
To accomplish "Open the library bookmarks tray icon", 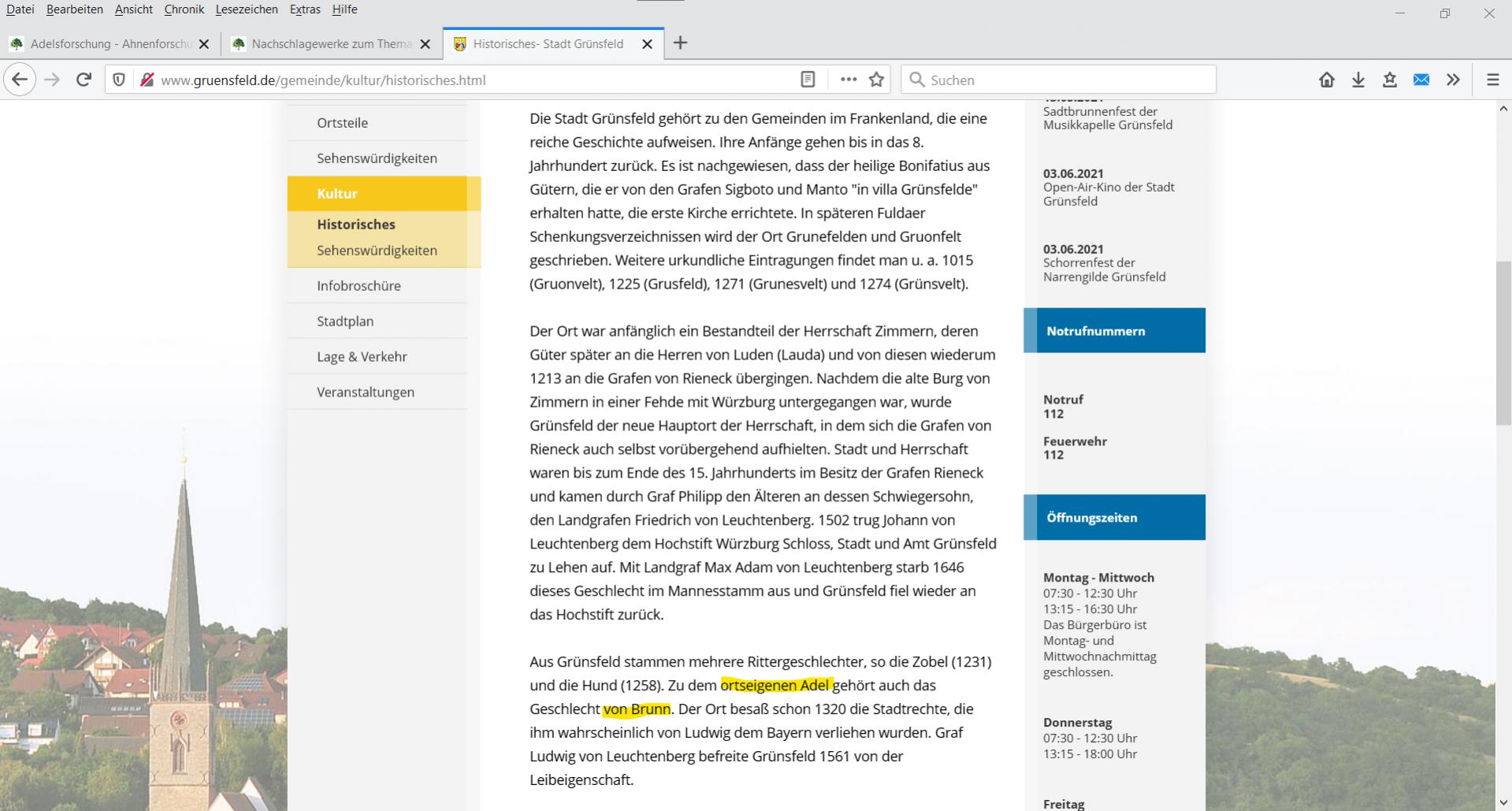I will coord(1390,80).
